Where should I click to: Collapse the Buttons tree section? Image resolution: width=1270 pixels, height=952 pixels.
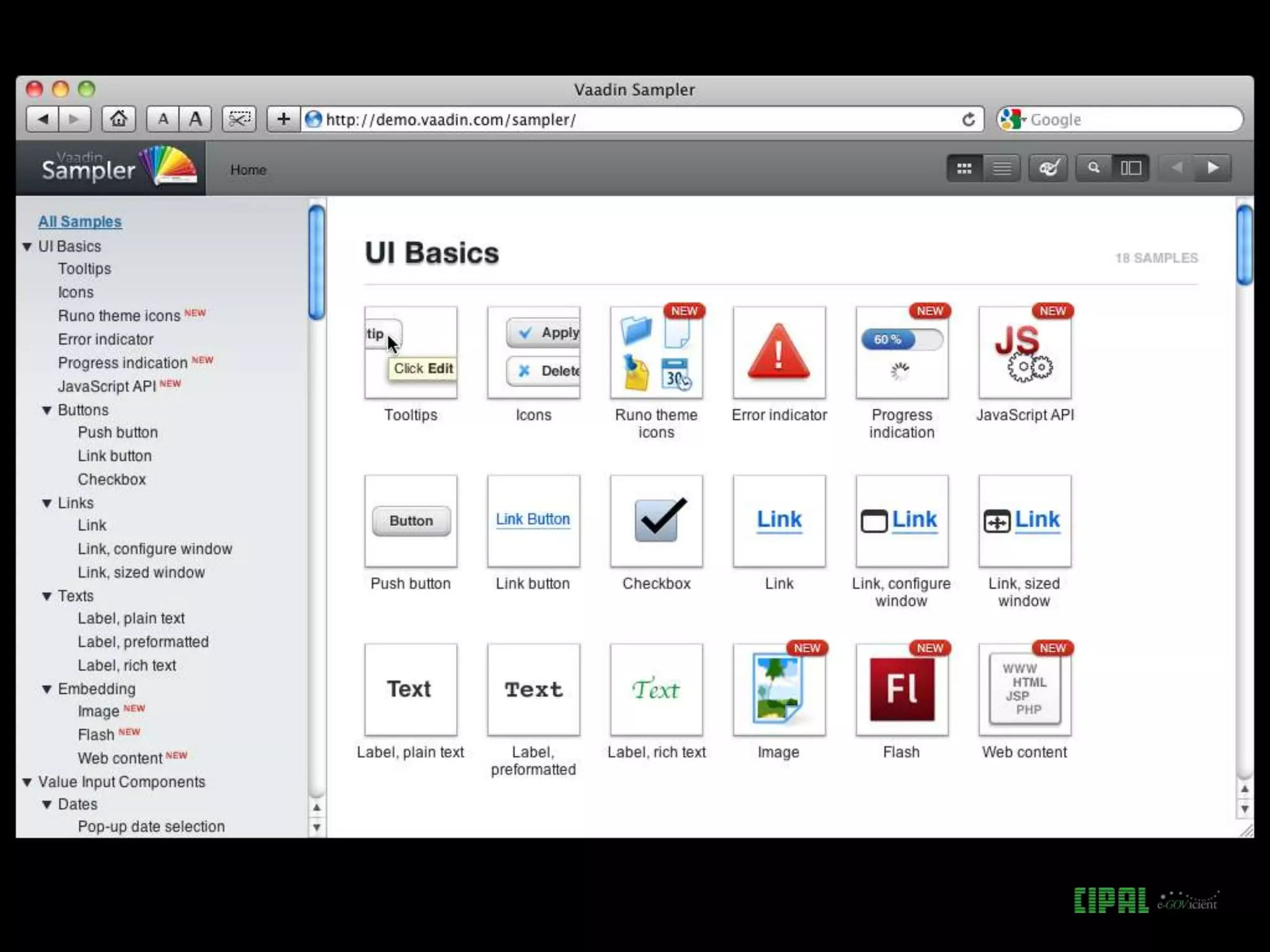click(x=47, y=410)
